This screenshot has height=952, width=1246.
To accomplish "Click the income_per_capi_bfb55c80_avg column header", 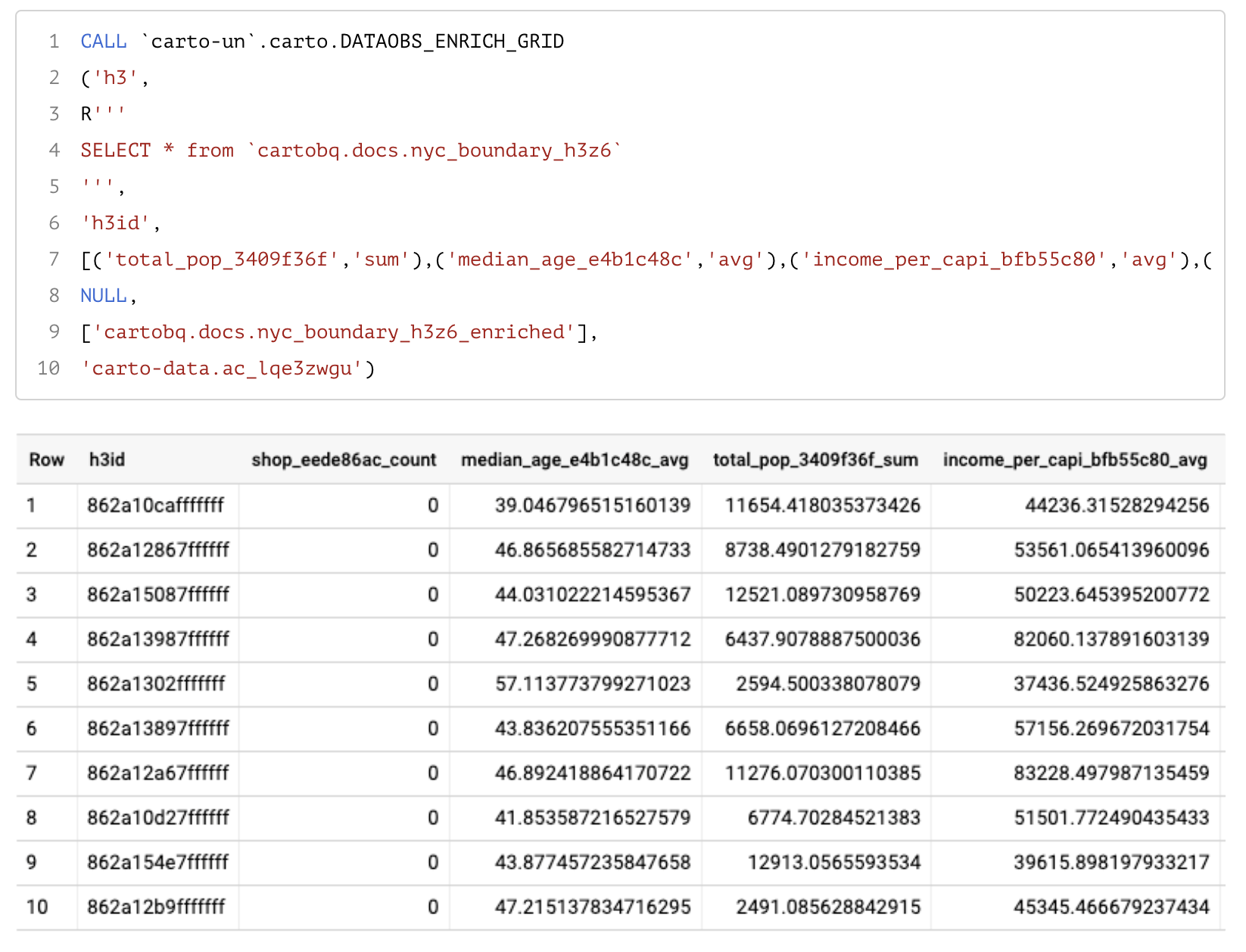I will click(x=1075, y=459).
